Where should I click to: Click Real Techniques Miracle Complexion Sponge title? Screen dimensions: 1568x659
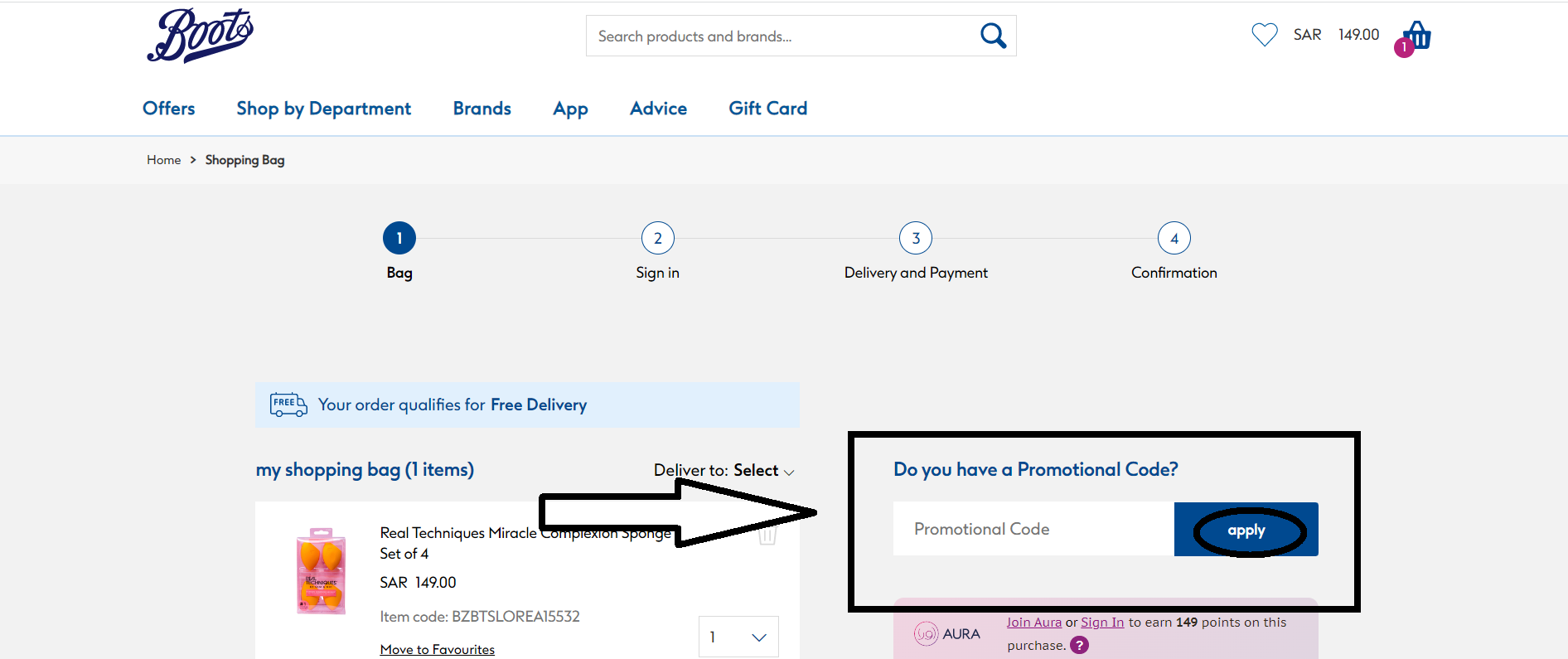tap(525, 543)
